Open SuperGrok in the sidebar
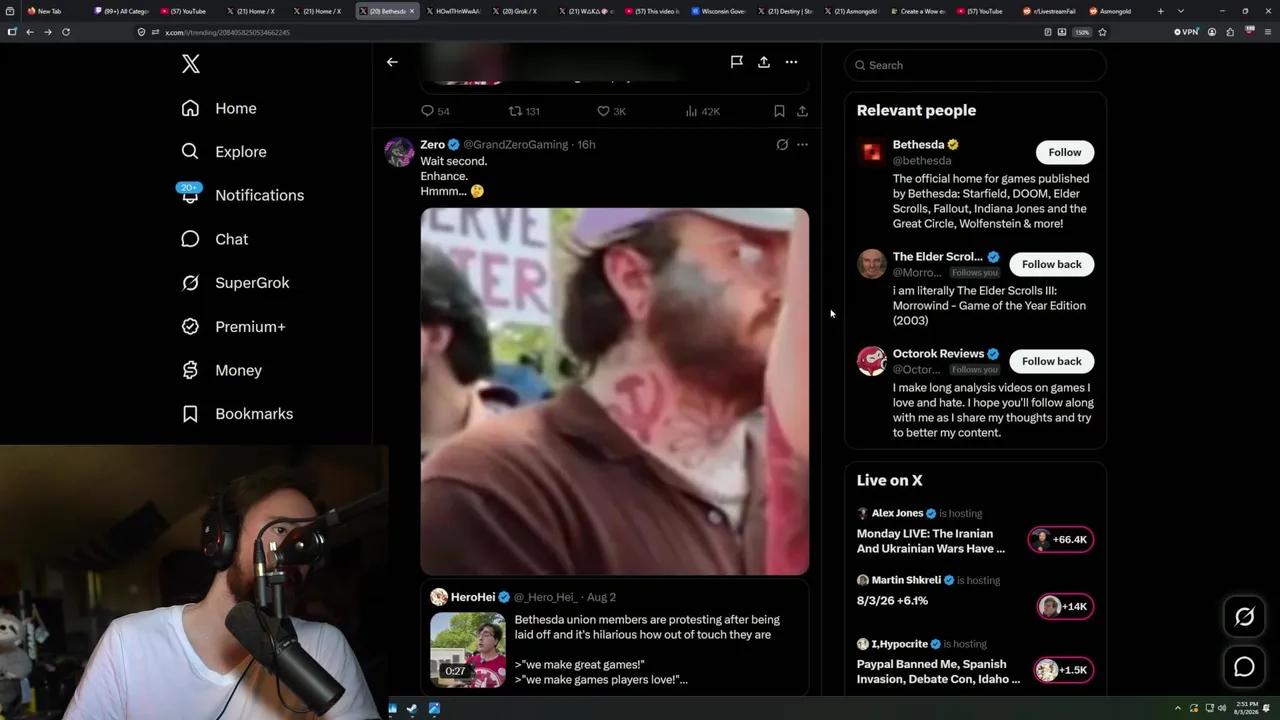Screen dimensions: 1280x720 pos(235,283)
